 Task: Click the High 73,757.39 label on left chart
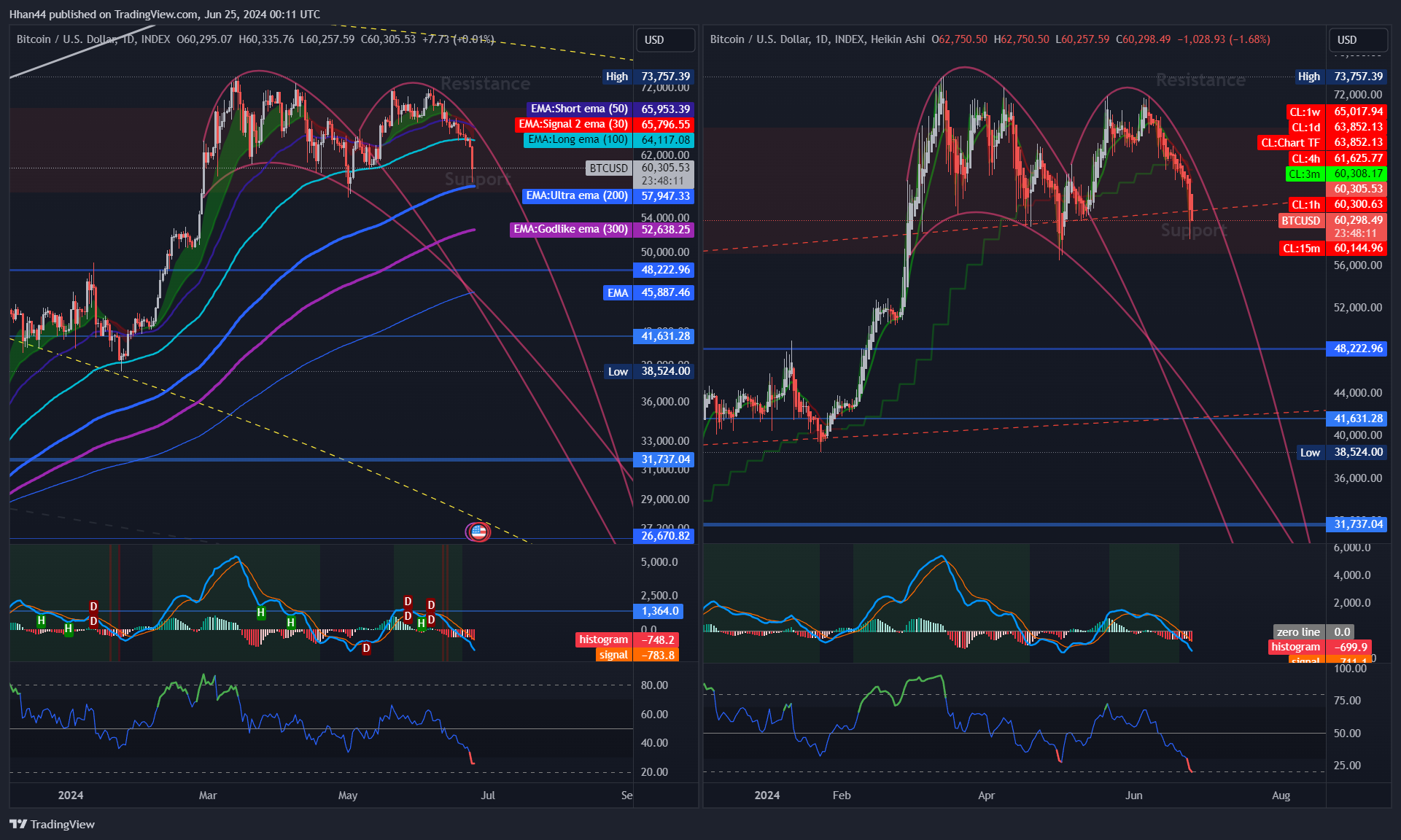pyautogui.click(x=648, y=77)
